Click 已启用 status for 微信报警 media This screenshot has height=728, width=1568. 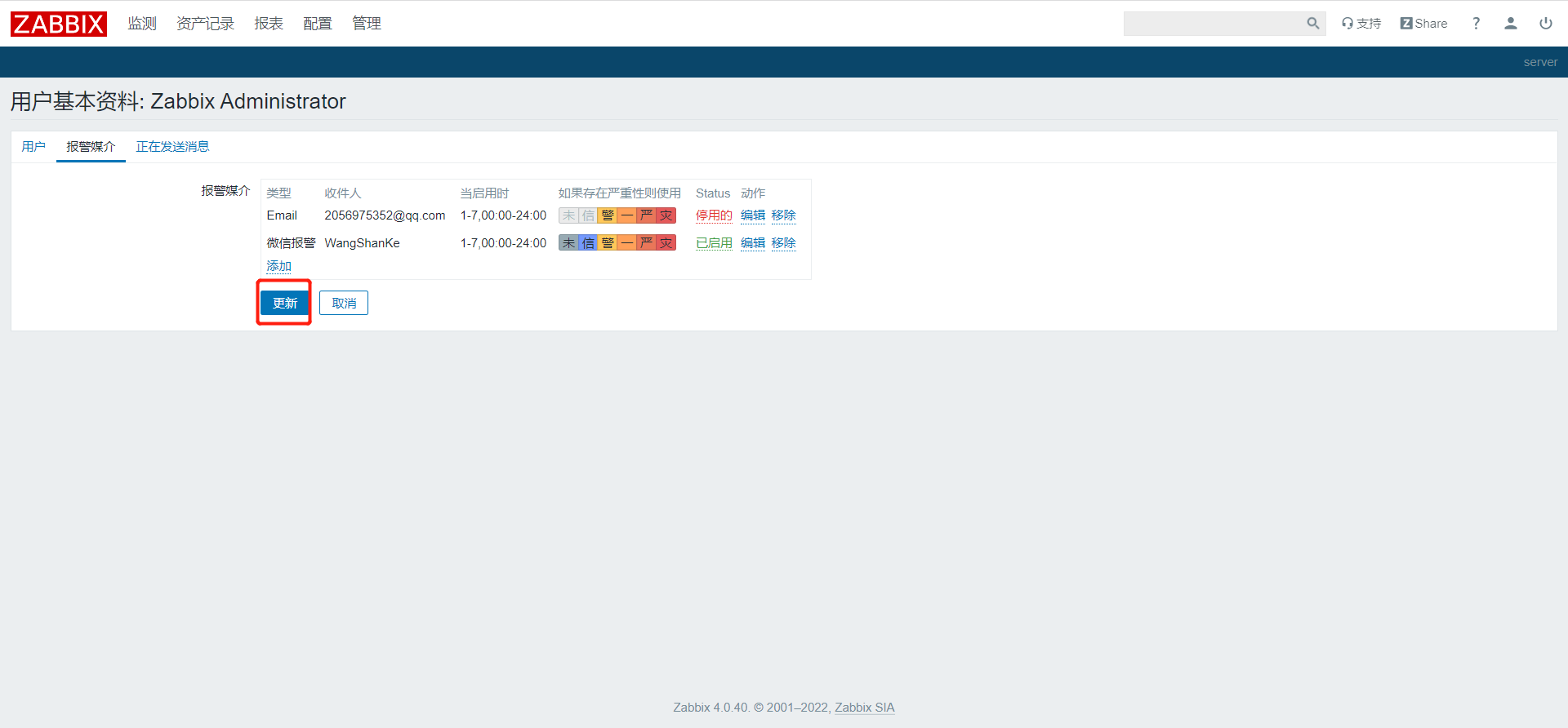[x=714, y=243]
